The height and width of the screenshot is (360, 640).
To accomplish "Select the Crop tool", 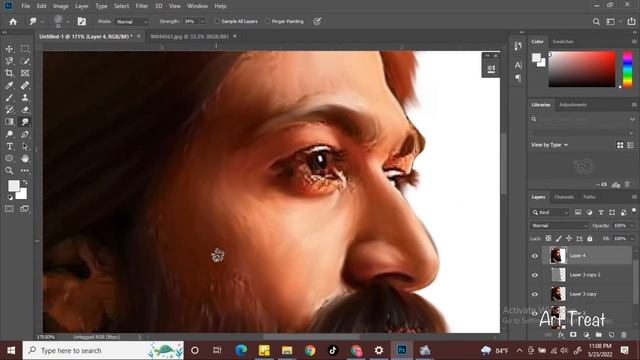I will click(9, 73).
